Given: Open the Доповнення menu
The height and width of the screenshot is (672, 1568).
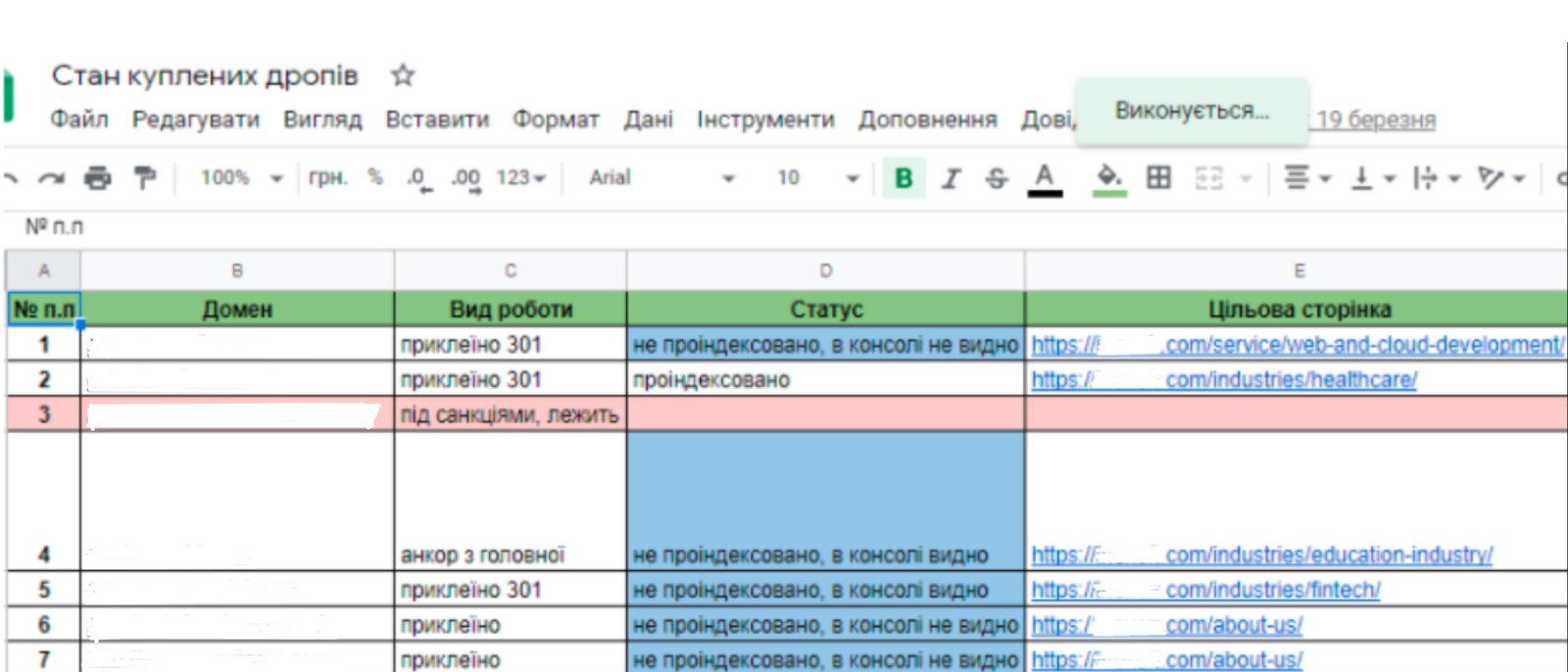Looking at the screenshot, I should click(x=927, y=120).
